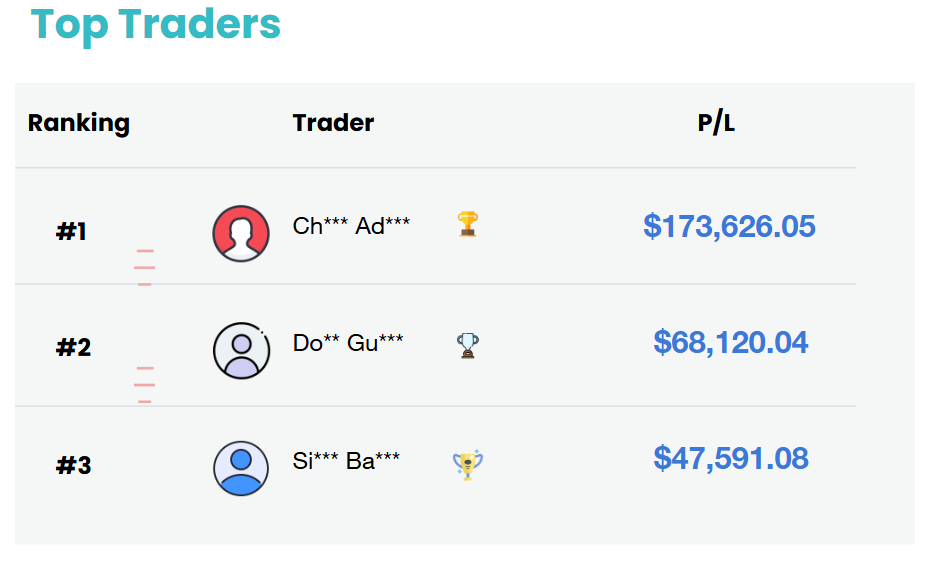Click the $68,120.04 profit value
This screenshot has width=934, height=564.
(x=731, y=342)
